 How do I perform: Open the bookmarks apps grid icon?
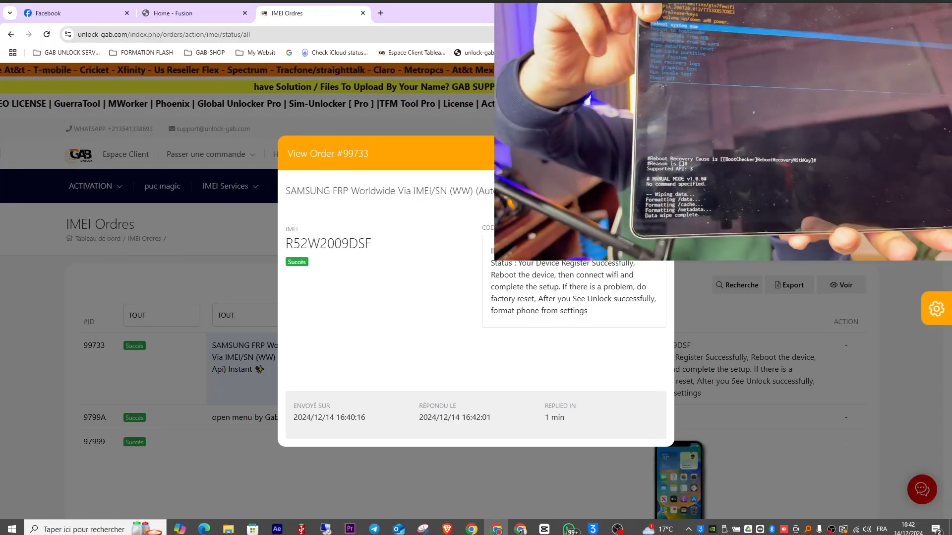click(12, 53)
